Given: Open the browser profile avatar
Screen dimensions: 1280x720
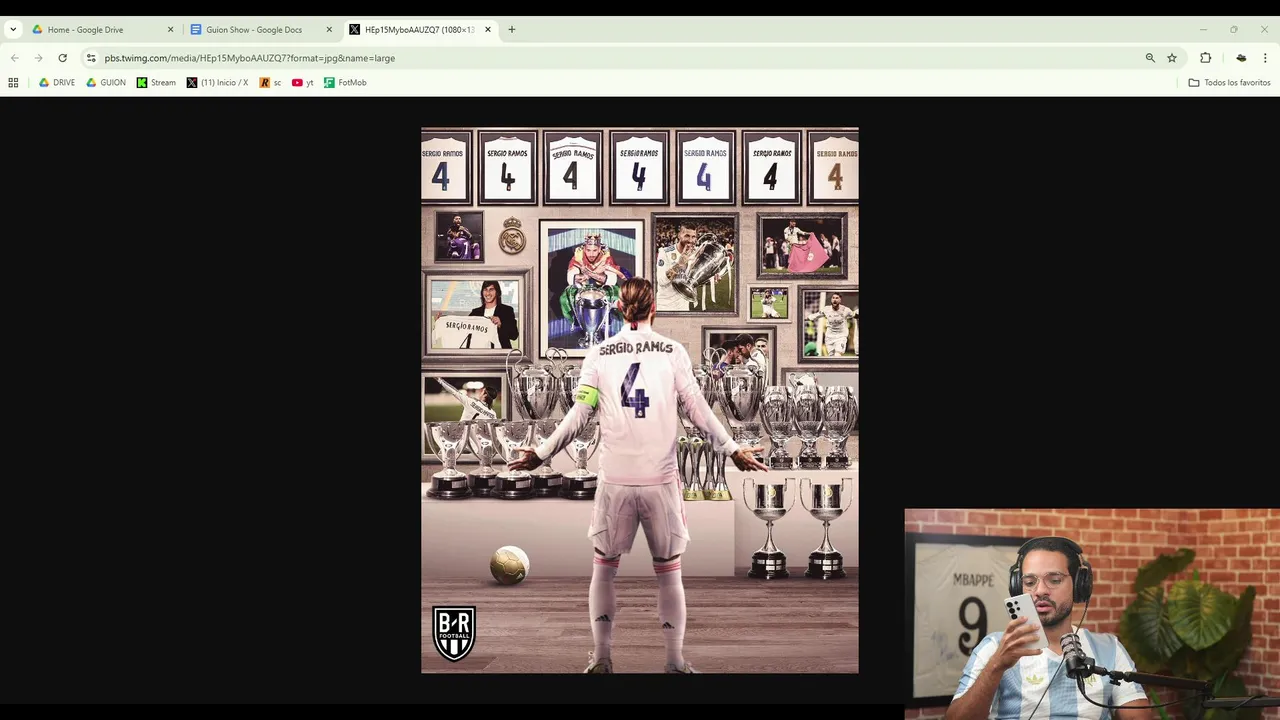Looking at the screenshot, I should [x=1241, y=58].
